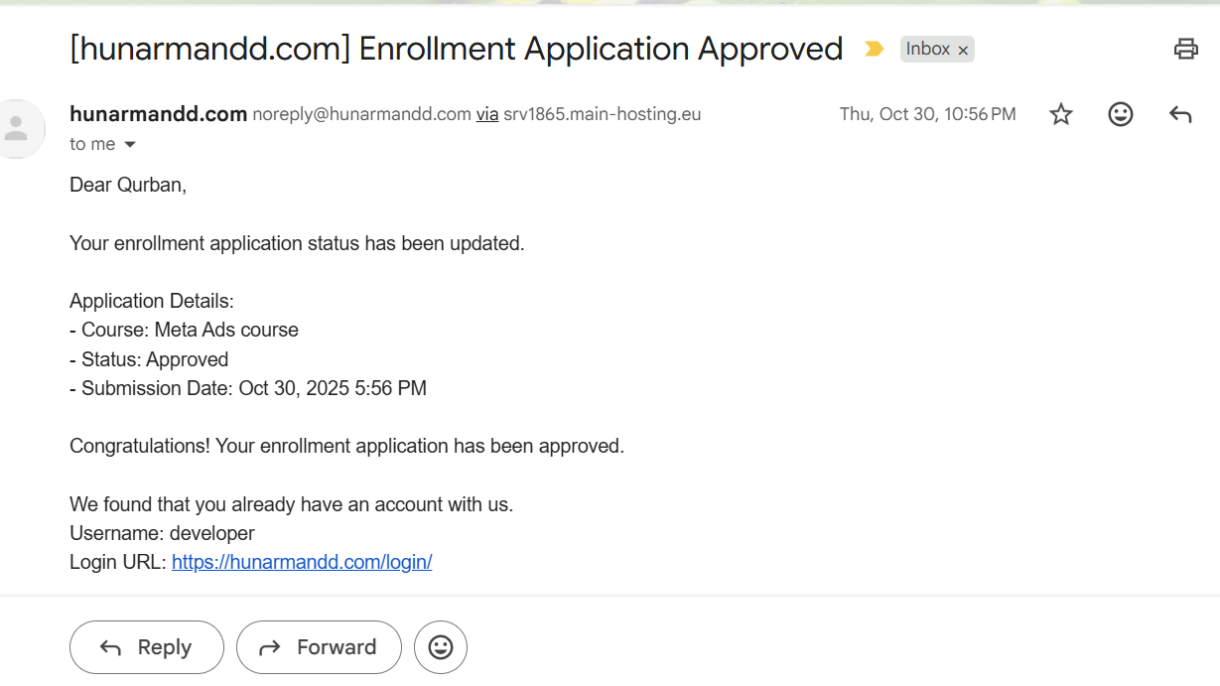Open the hunarmandd.com login URL link
The height and width of the screenshot is (686, 1220).
[x=301, y=562]
